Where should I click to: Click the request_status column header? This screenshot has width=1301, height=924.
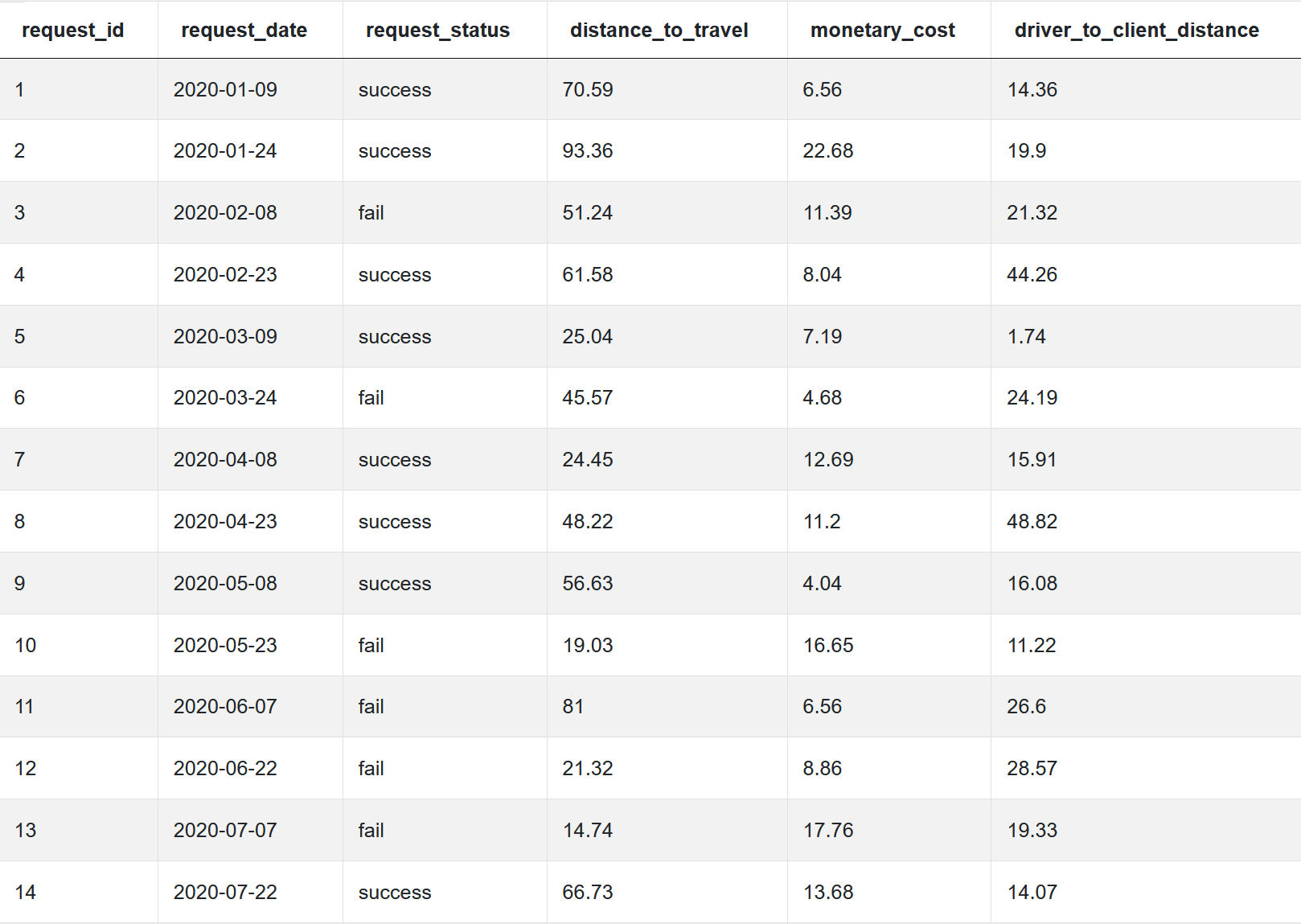tap(437, 31)
